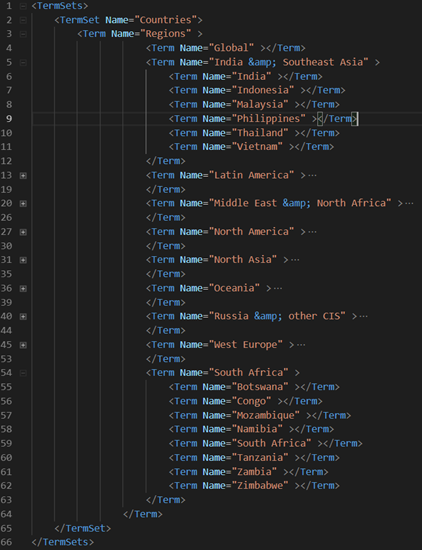Click the closing </TermSet> tag on line 65

pyautogui.click(x=83, y=528)
